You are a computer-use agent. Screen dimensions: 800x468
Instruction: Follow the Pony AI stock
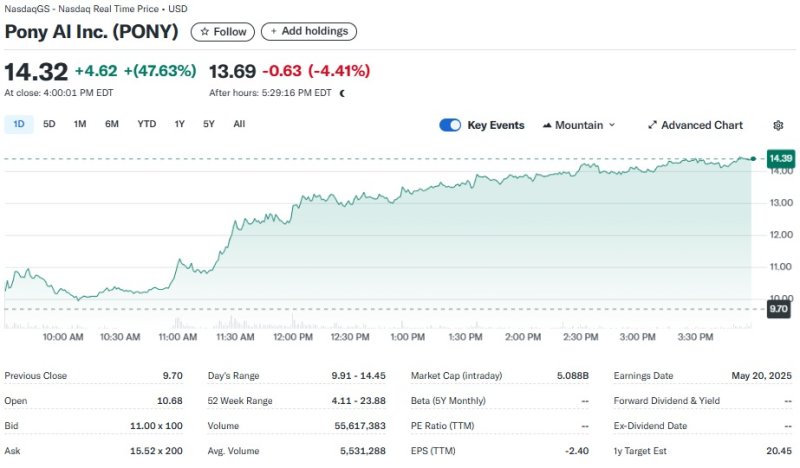(x=222, y=32)
